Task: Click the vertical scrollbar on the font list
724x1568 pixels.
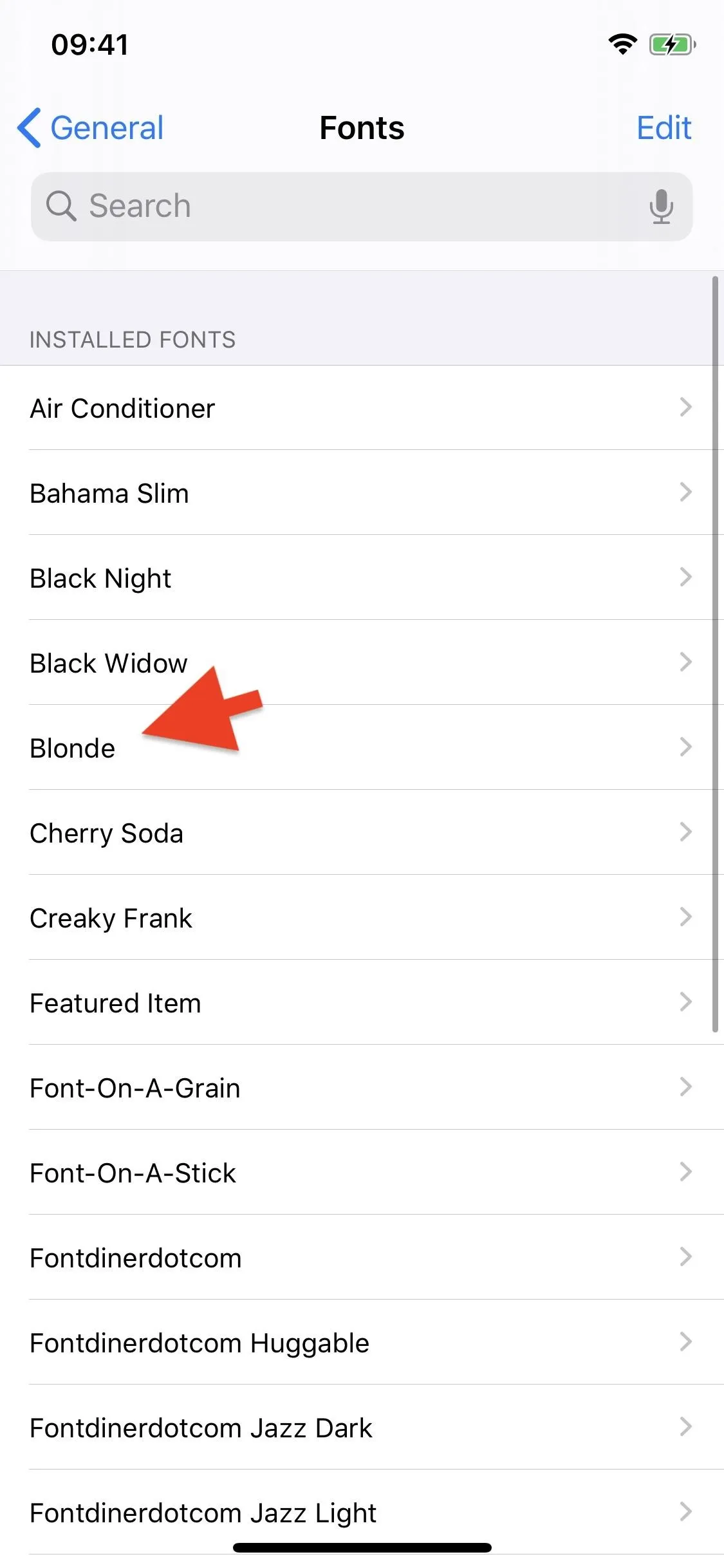Action: pos(715,655)
